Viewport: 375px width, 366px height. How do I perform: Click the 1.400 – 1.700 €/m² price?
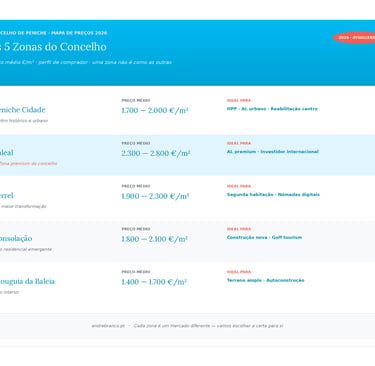click(x=154, y=282)
